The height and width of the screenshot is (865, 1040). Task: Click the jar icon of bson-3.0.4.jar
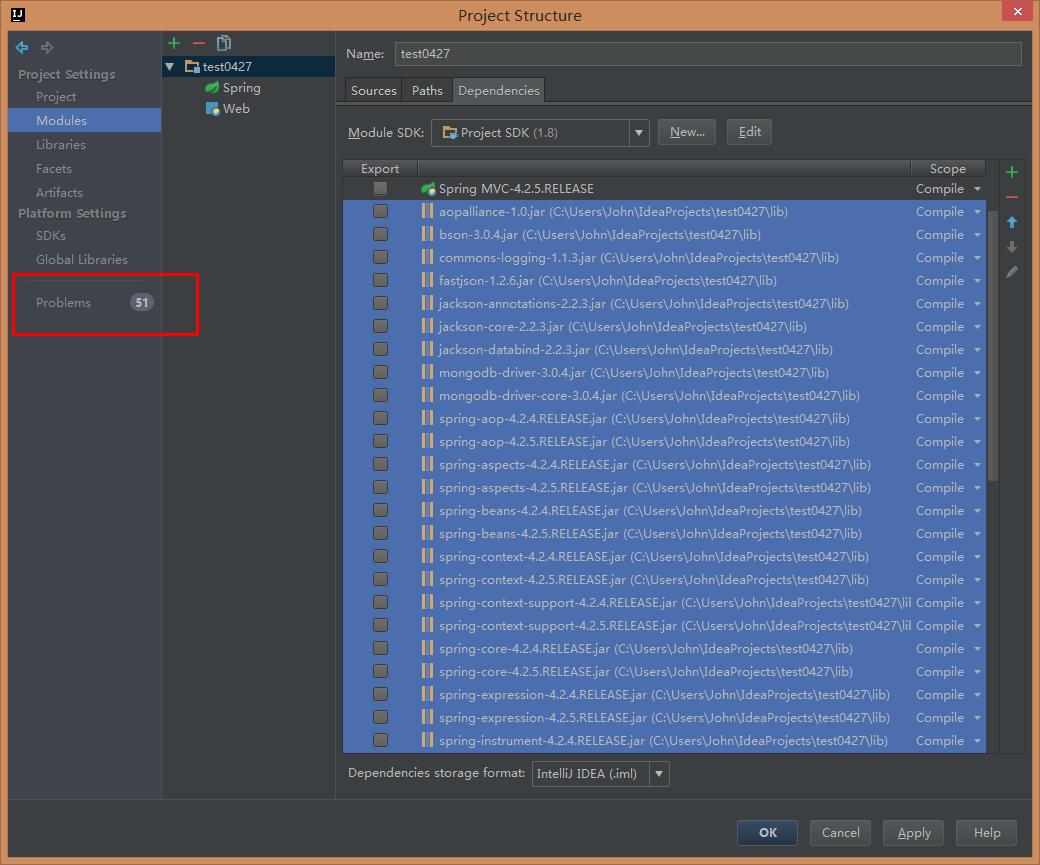point(428,234)
